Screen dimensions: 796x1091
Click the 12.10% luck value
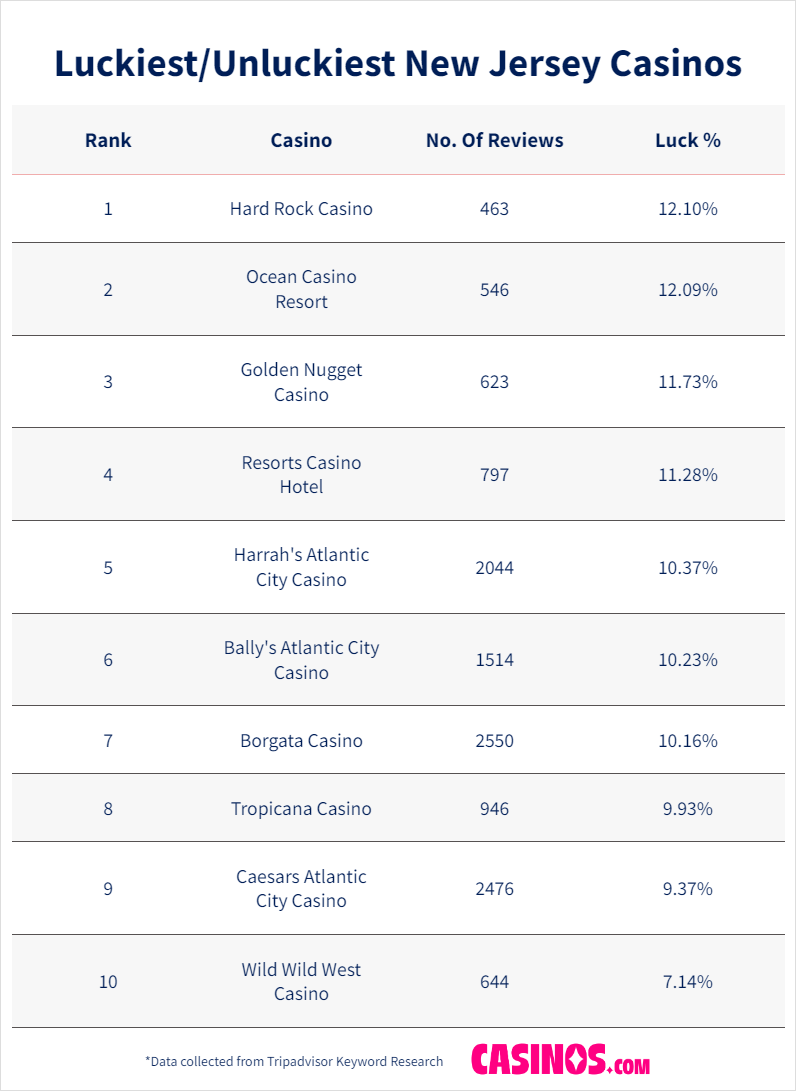[688, 209]
